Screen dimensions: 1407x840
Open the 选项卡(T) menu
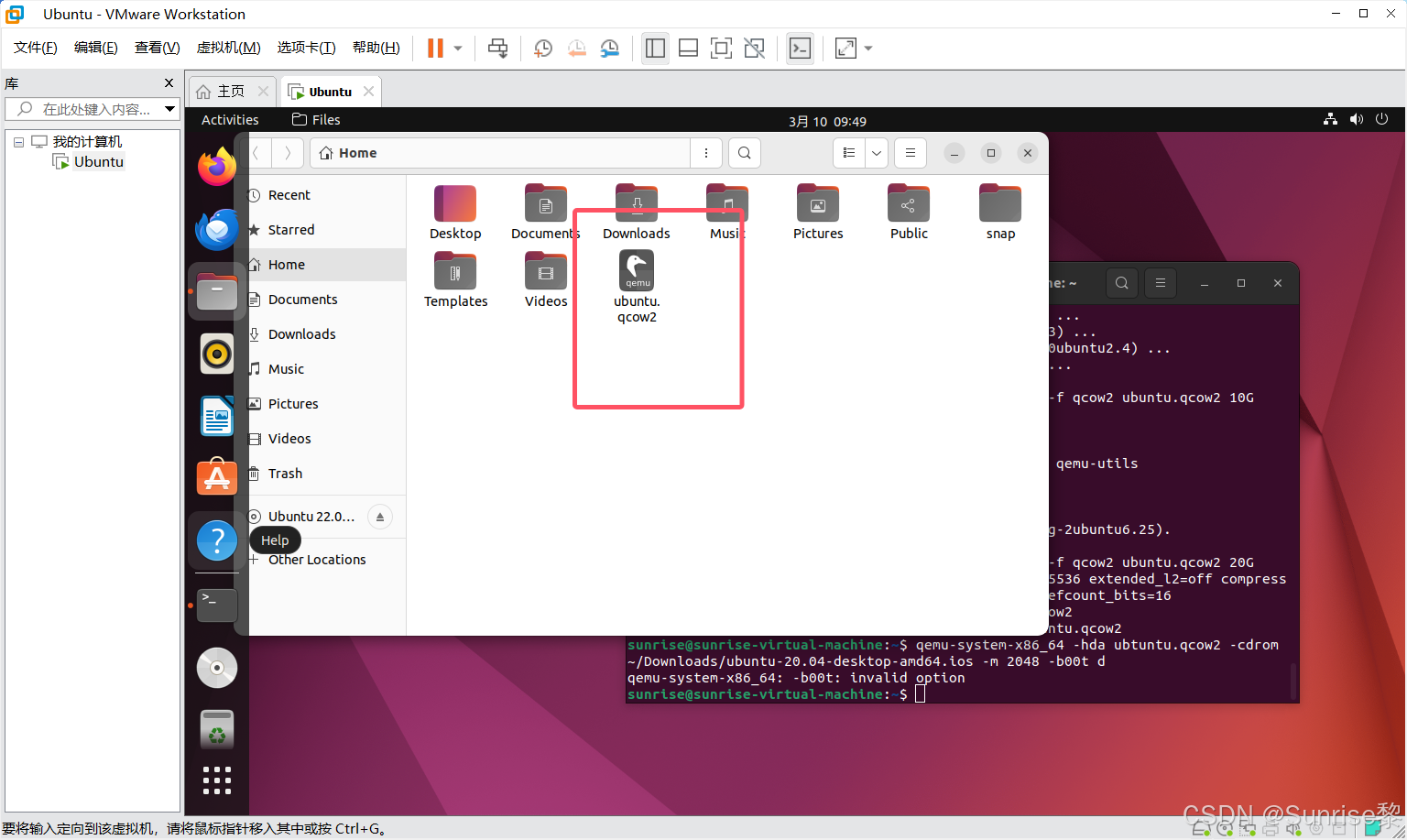coord(307,48)
